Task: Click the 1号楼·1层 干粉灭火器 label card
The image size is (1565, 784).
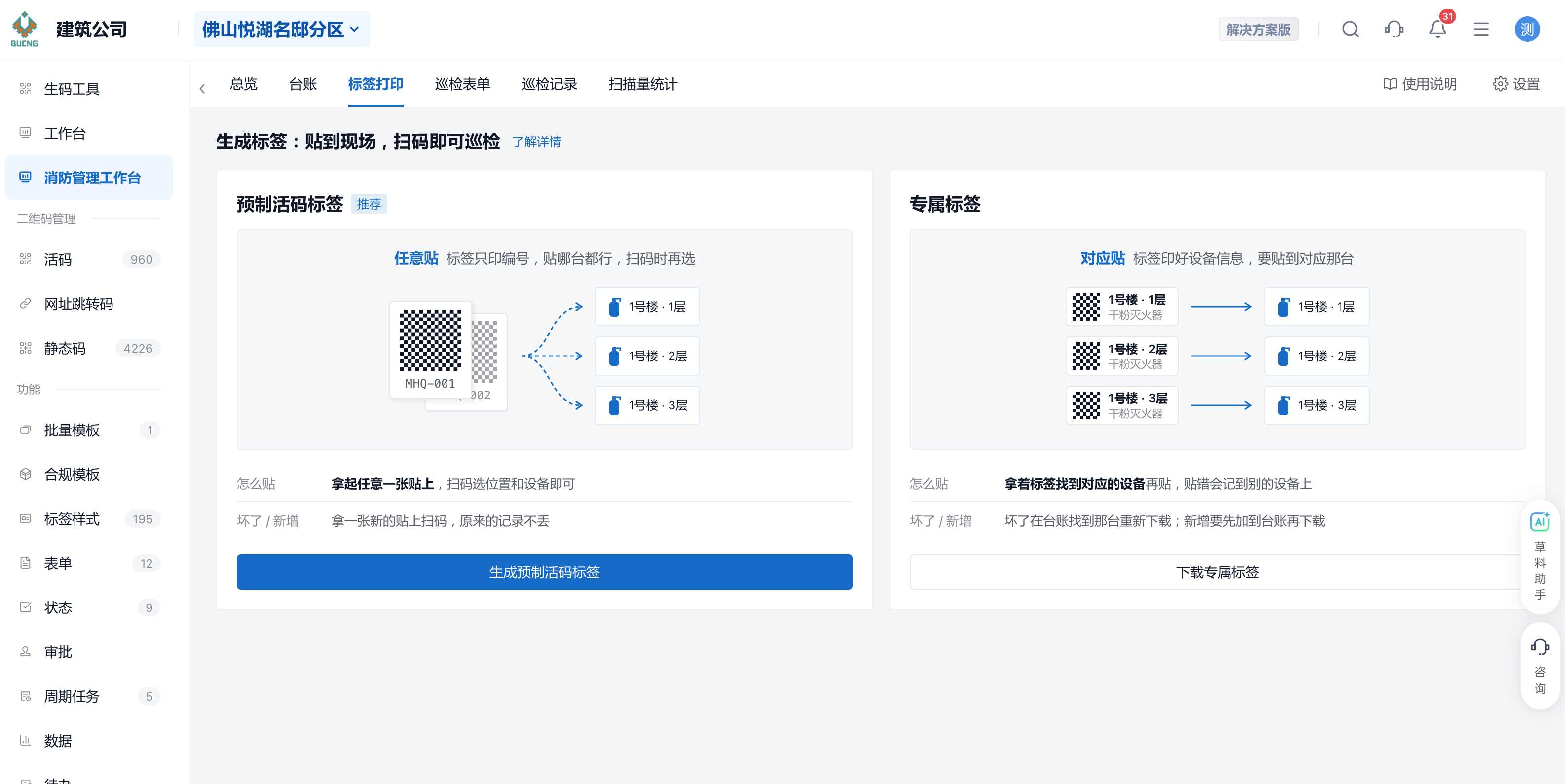Action: click(1121, 307)
